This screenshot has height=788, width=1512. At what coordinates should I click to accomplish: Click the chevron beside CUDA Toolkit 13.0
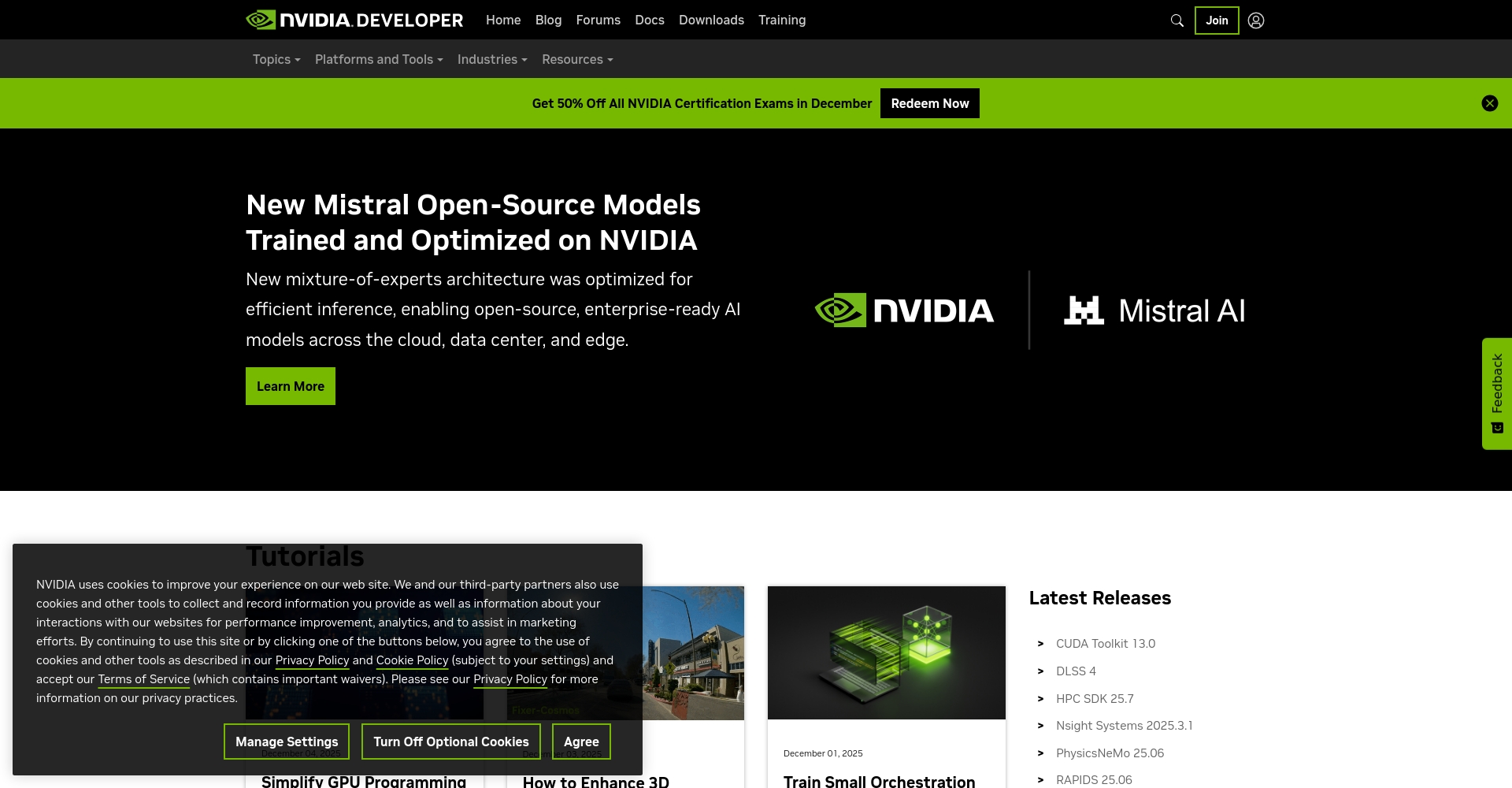1040,644
